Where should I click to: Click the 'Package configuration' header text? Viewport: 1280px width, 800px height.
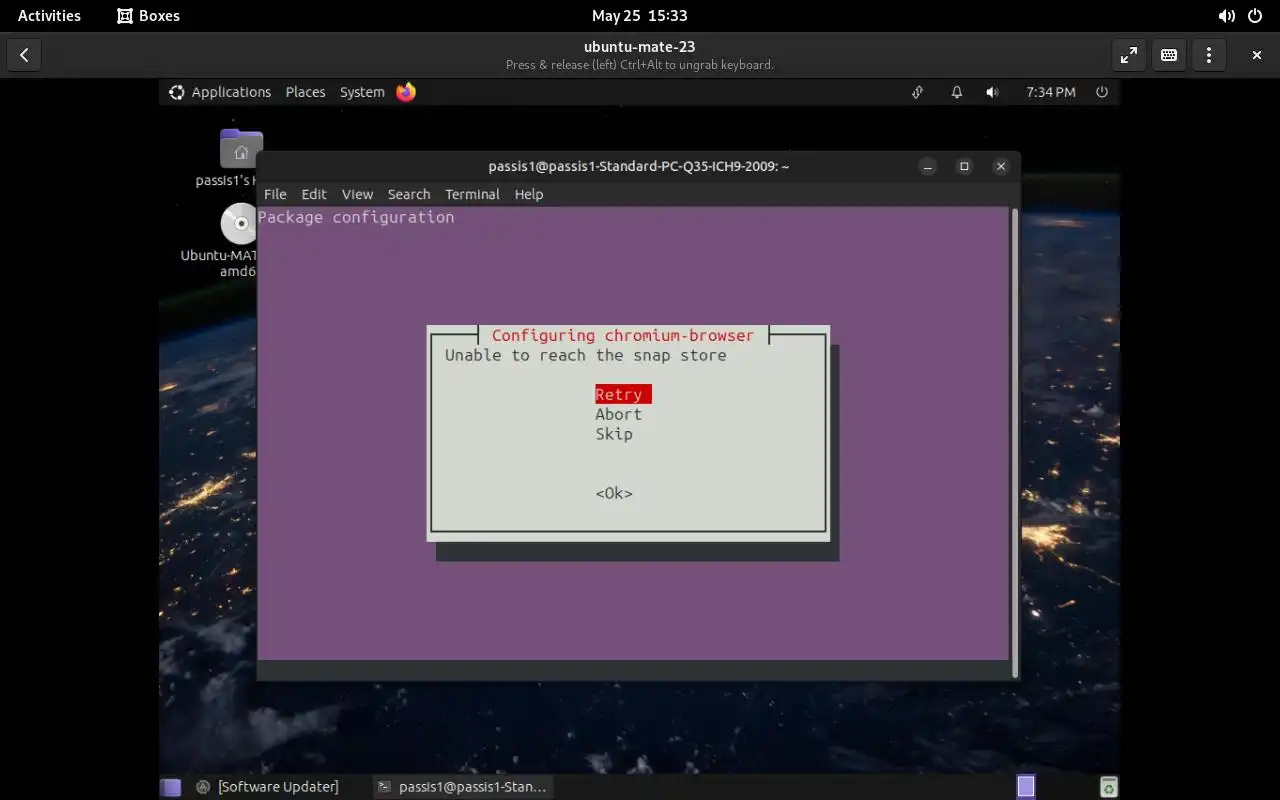[x=356, y=217]
